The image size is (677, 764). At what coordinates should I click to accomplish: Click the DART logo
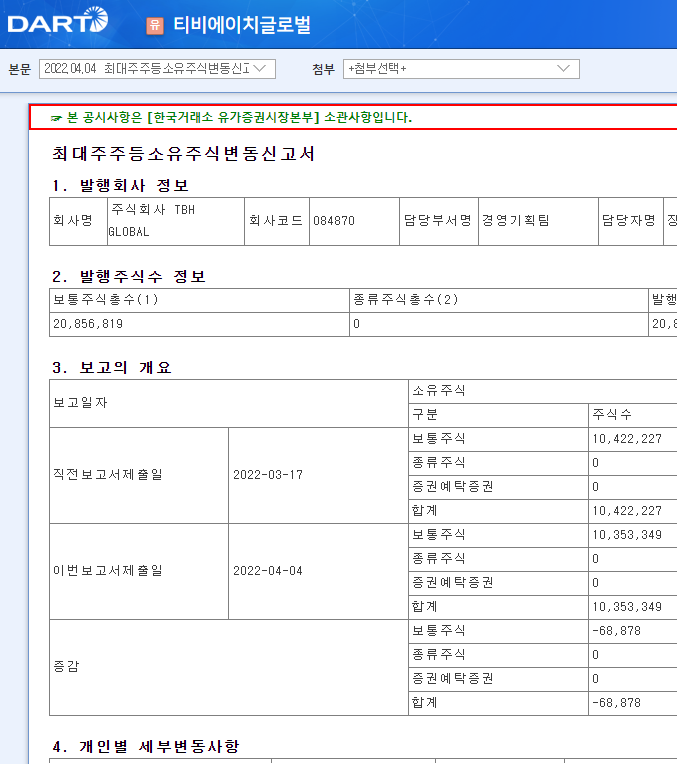coord(58,20)
